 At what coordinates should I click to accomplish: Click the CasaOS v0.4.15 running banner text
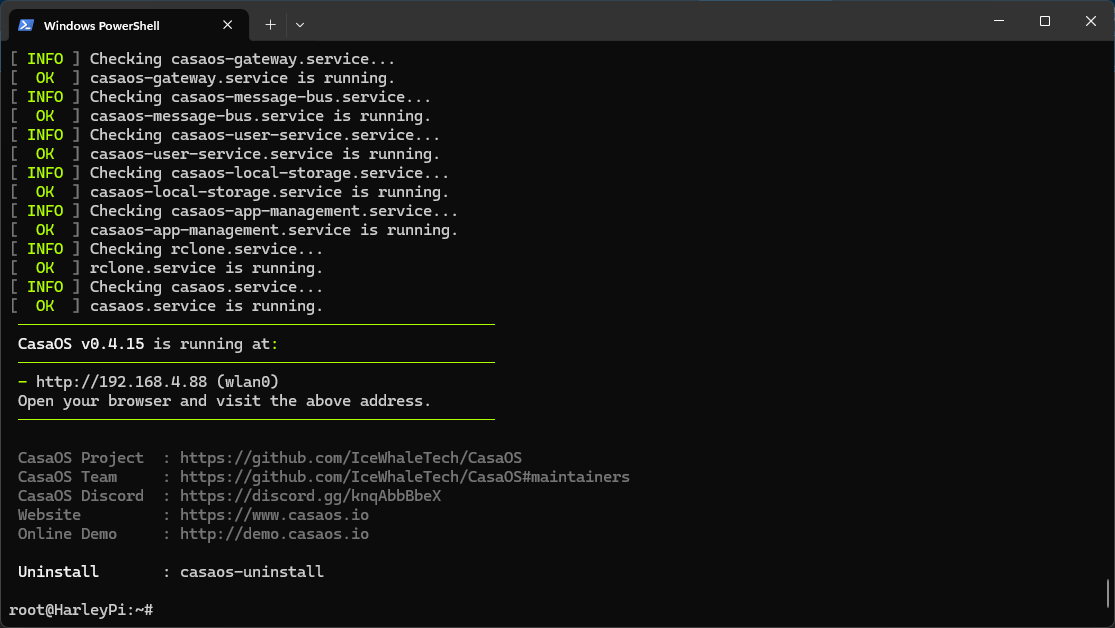point(144,344)
